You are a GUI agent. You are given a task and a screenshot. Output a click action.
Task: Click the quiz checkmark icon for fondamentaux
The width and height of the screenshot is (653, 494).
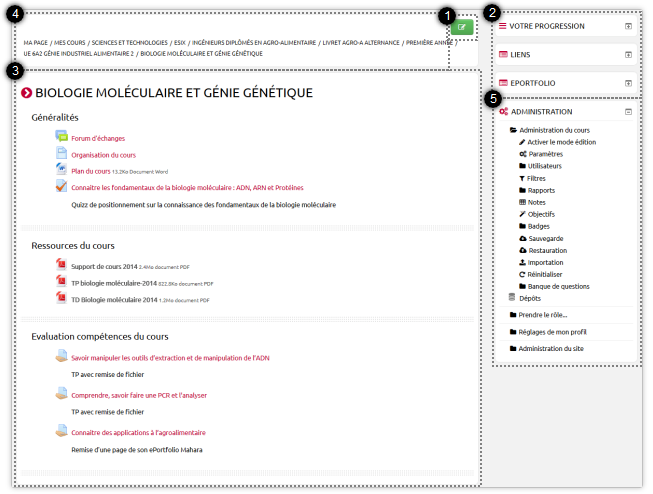coord(62,186)
